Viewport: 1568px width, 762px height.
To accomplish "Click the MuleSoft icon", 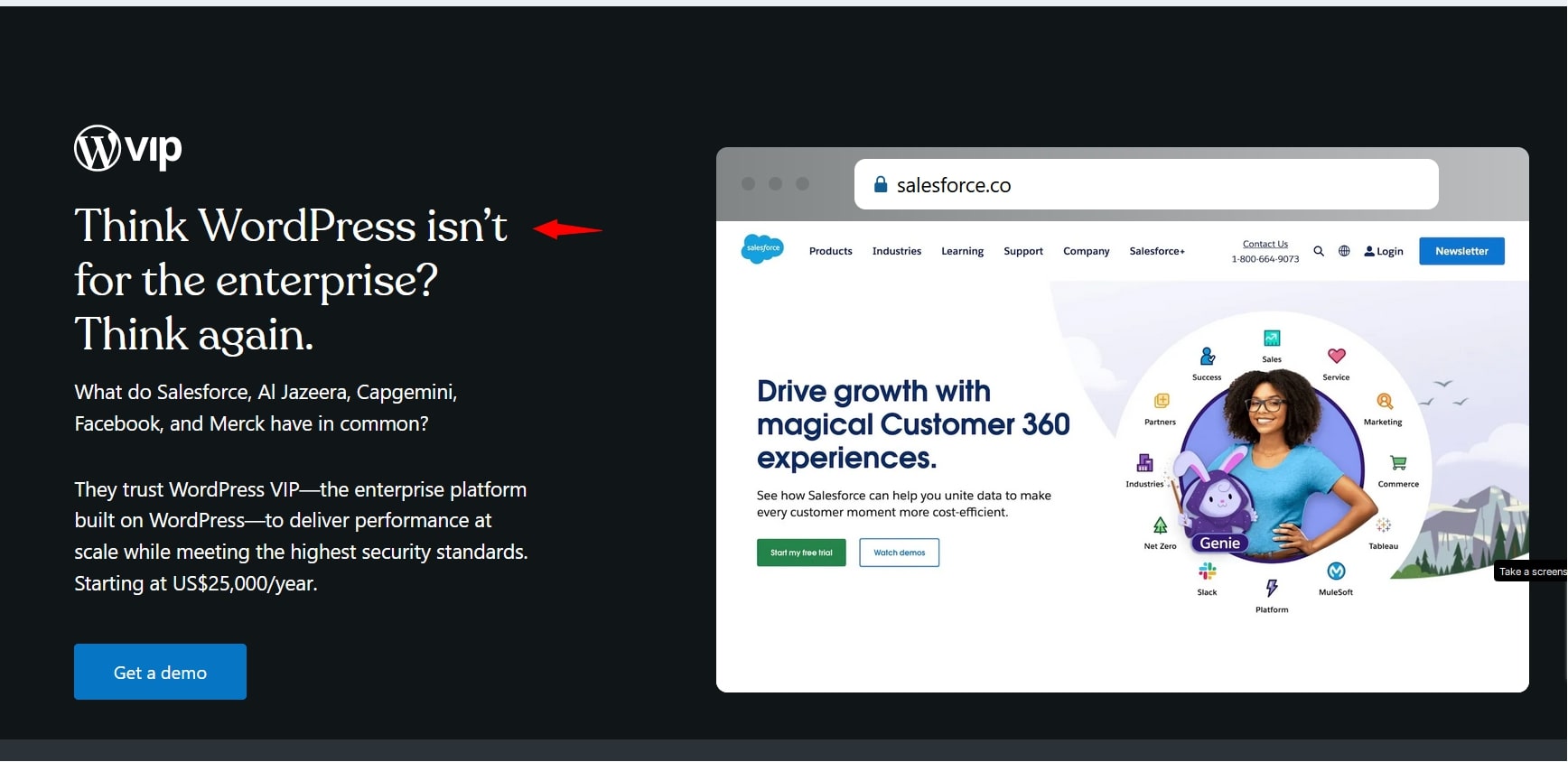I will (x=1337, y=571).
